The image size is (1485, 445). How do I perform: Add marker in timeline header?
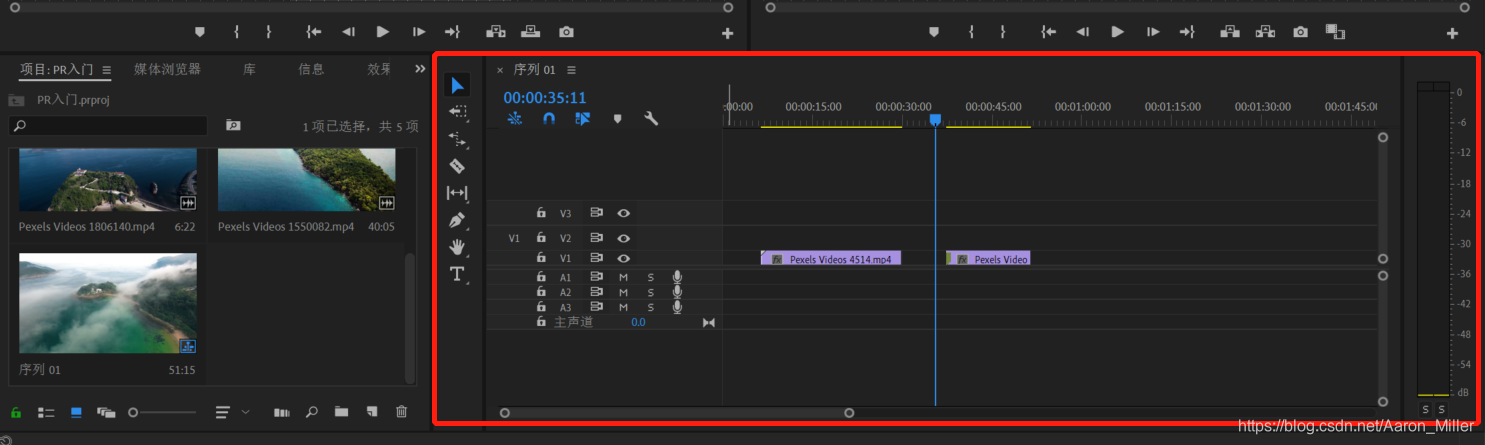tap(617, 118)
